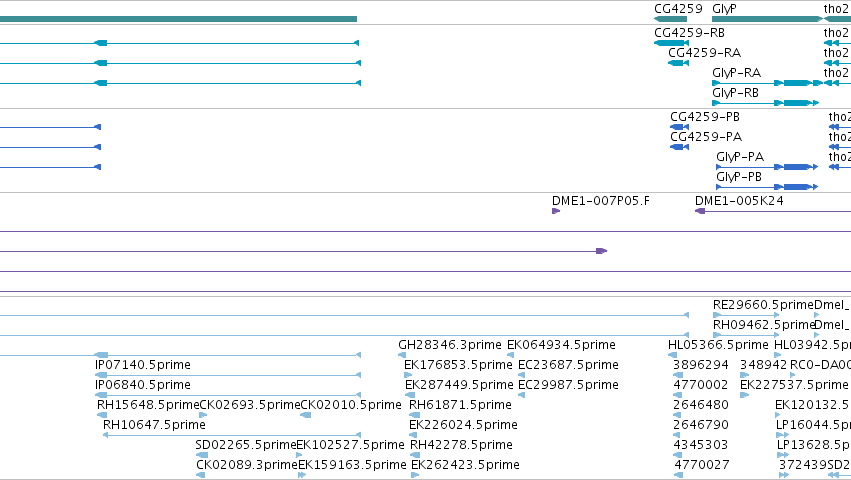
Task: Select the CG4259 gene label
Action: pos(678,9)
